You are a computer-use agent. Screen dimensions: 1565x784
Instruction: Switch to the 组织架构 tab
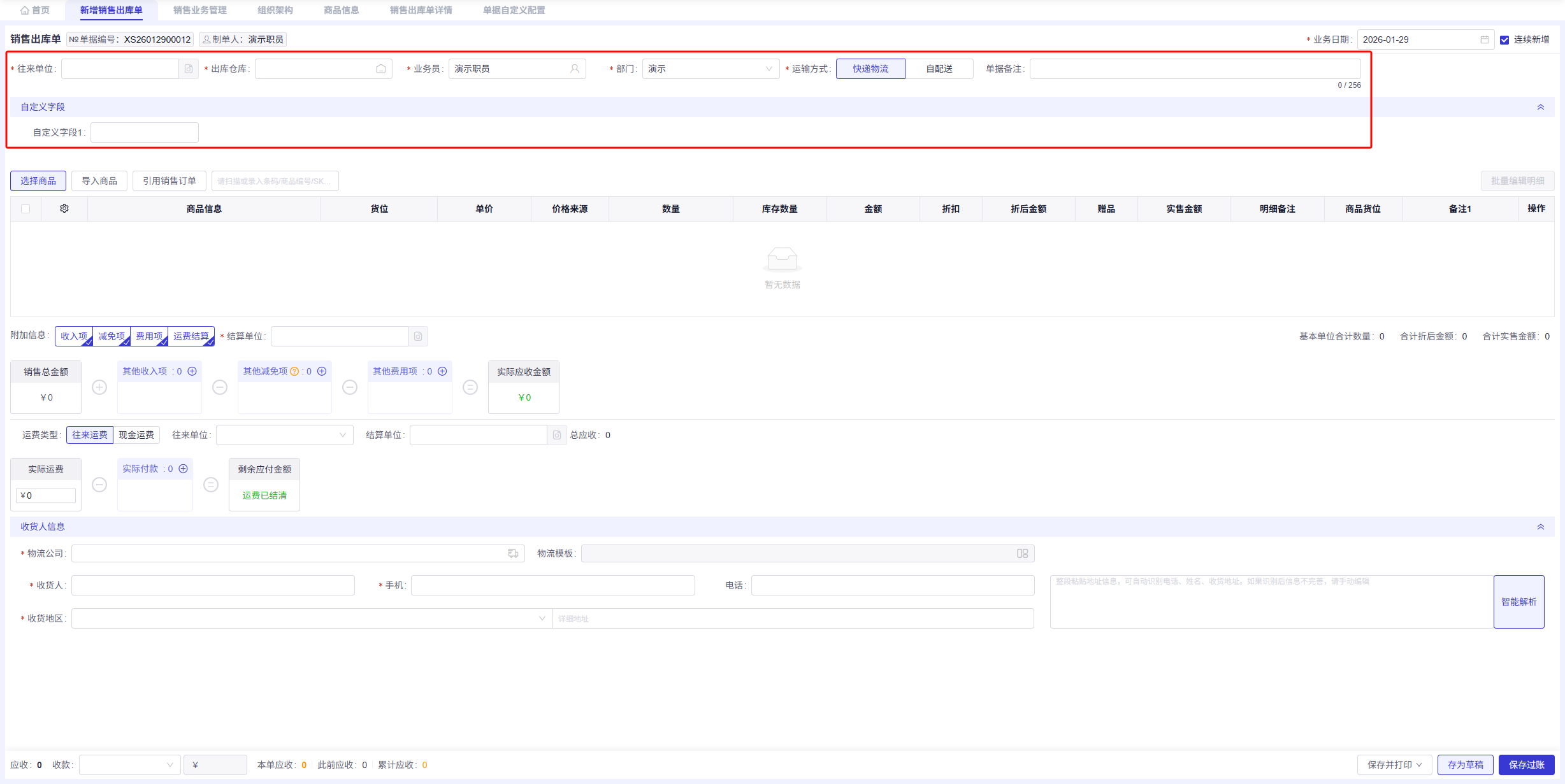point(275,10)
